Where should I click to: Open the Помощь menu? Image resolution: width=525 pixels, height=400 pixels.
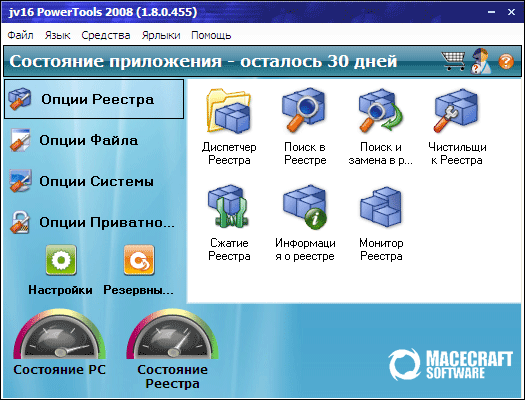(211, 35)
